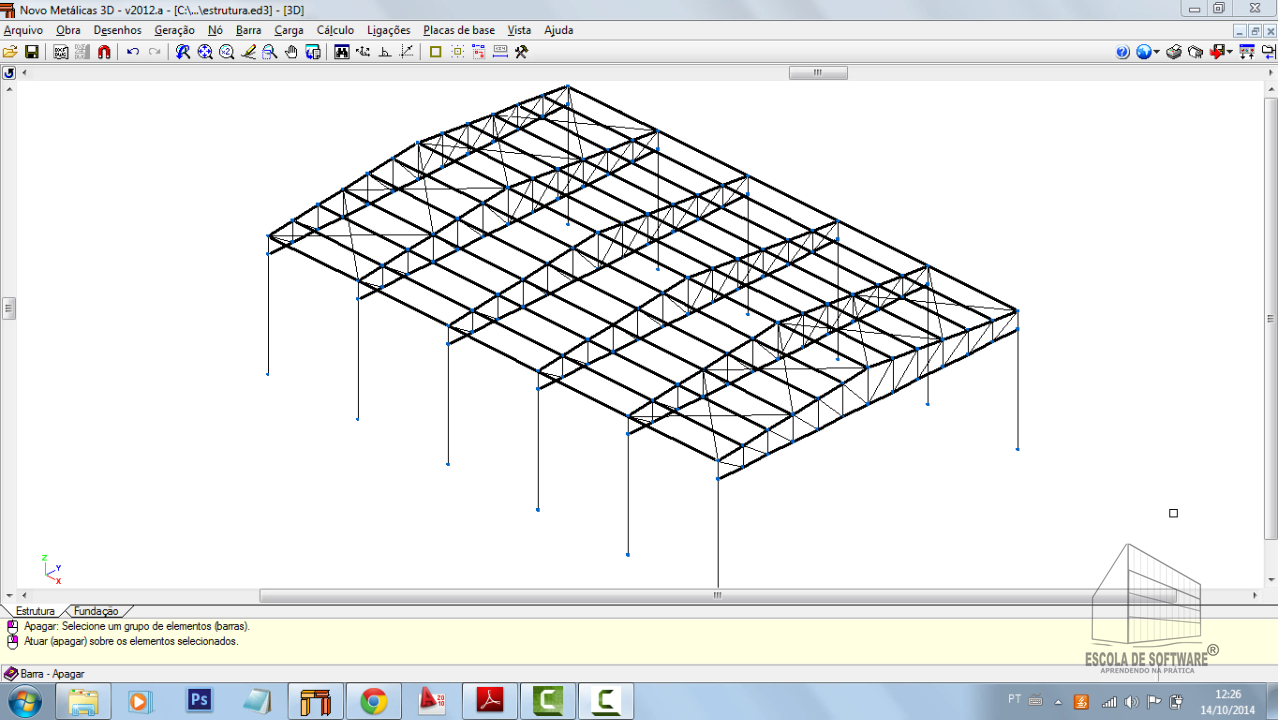Select the Estrutura tab
The image size is (1278, 720).
coord(35,611)
